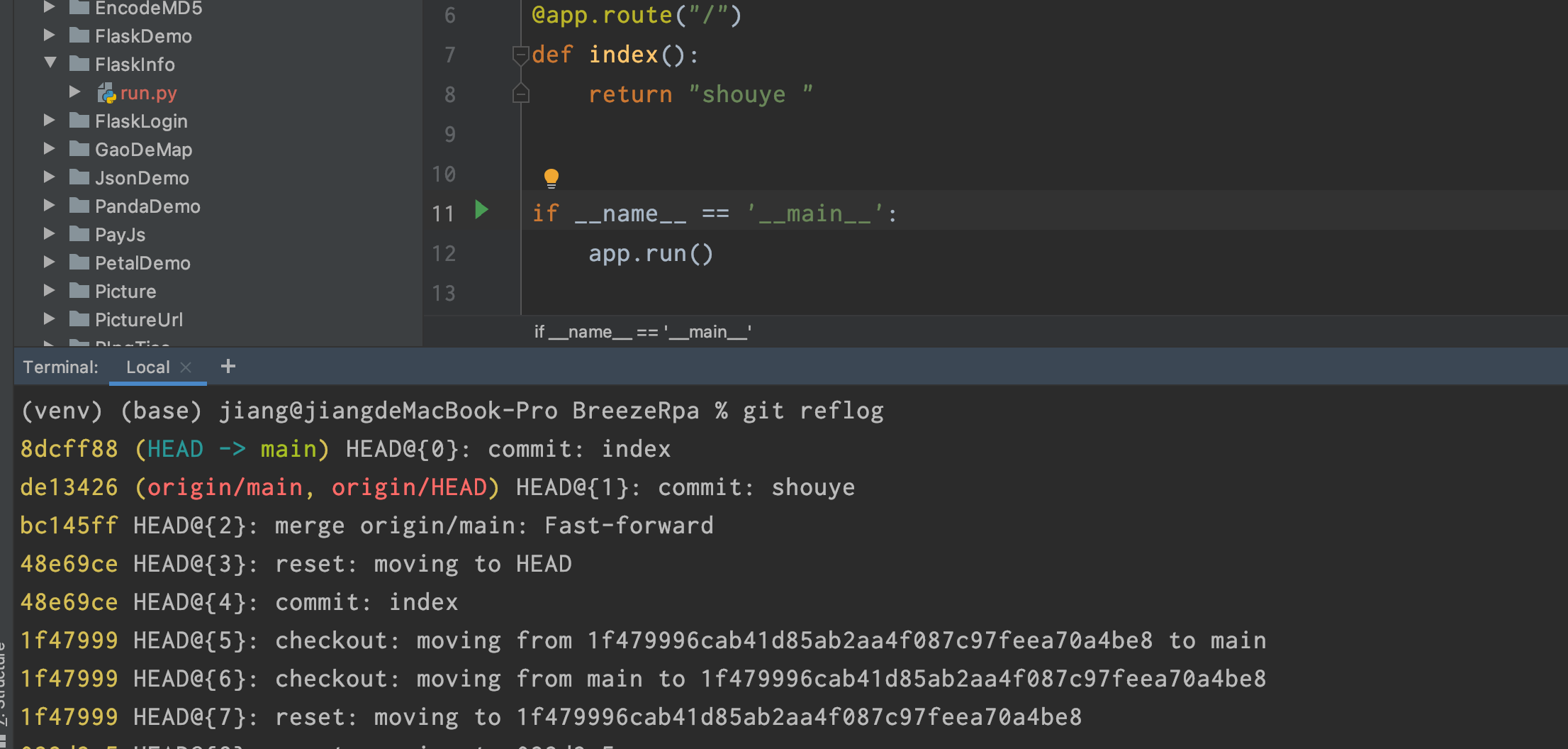Image resolution: width=1568 pixels, height=749 pixels.
Task: Close the Local terminal session
Action: 186,367
